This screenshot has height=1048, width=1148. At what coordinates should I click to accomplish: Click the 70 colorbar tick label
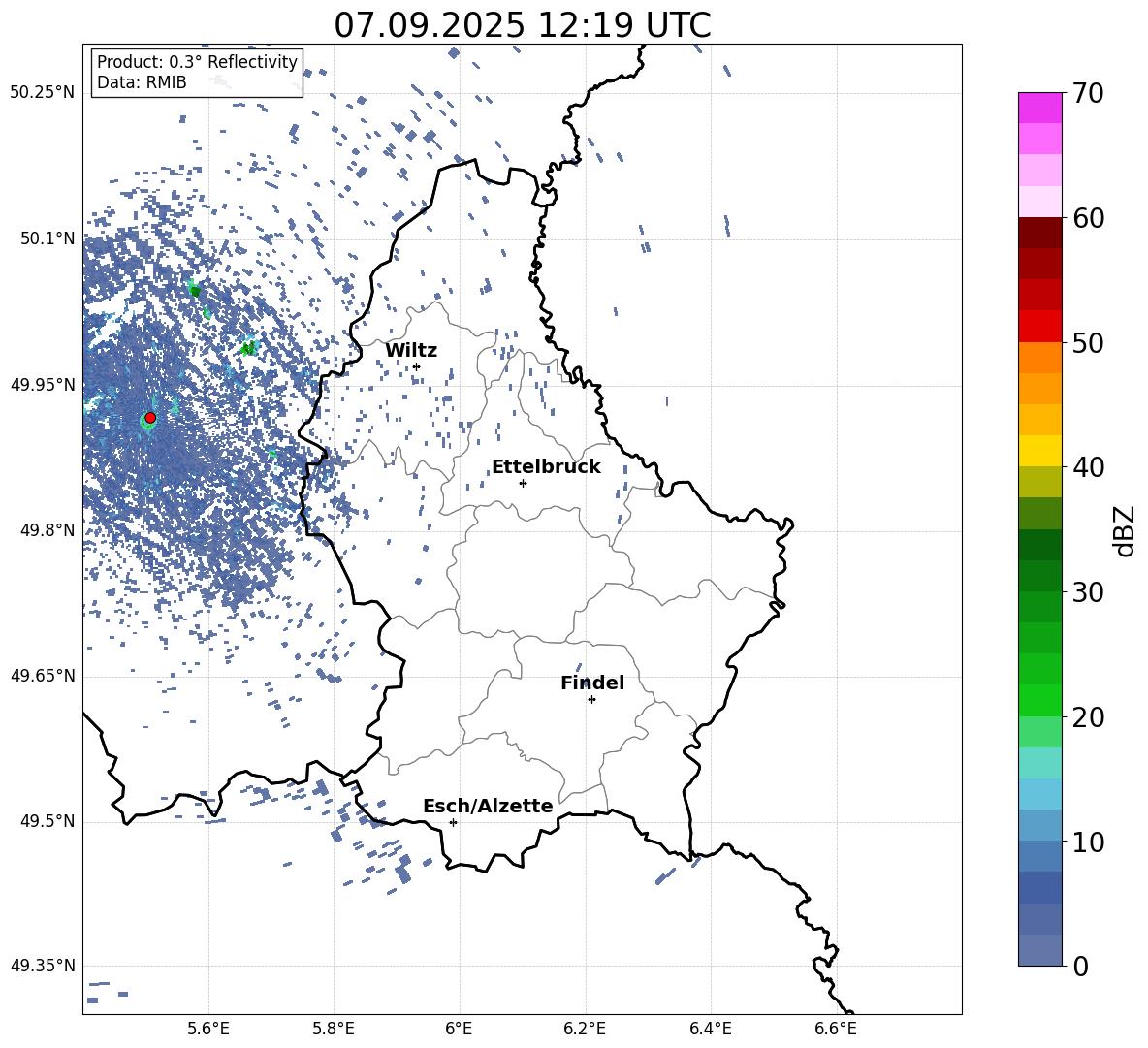point(1088,94)
